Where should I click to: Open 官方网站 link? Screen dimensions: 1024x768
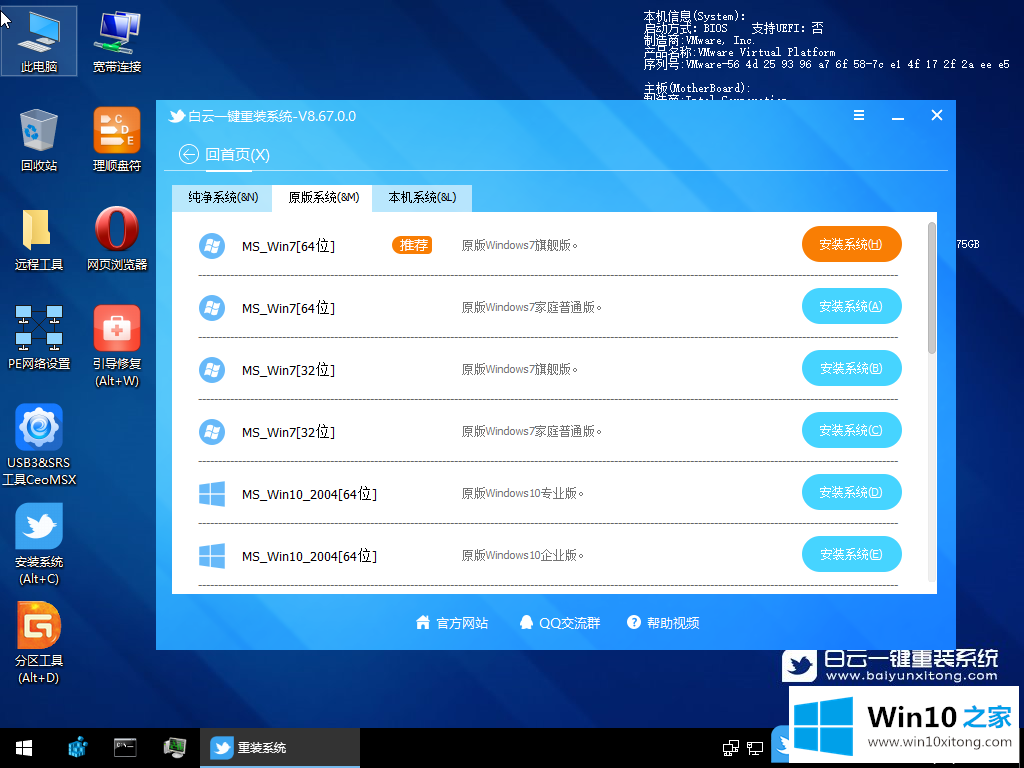point(452,623)
